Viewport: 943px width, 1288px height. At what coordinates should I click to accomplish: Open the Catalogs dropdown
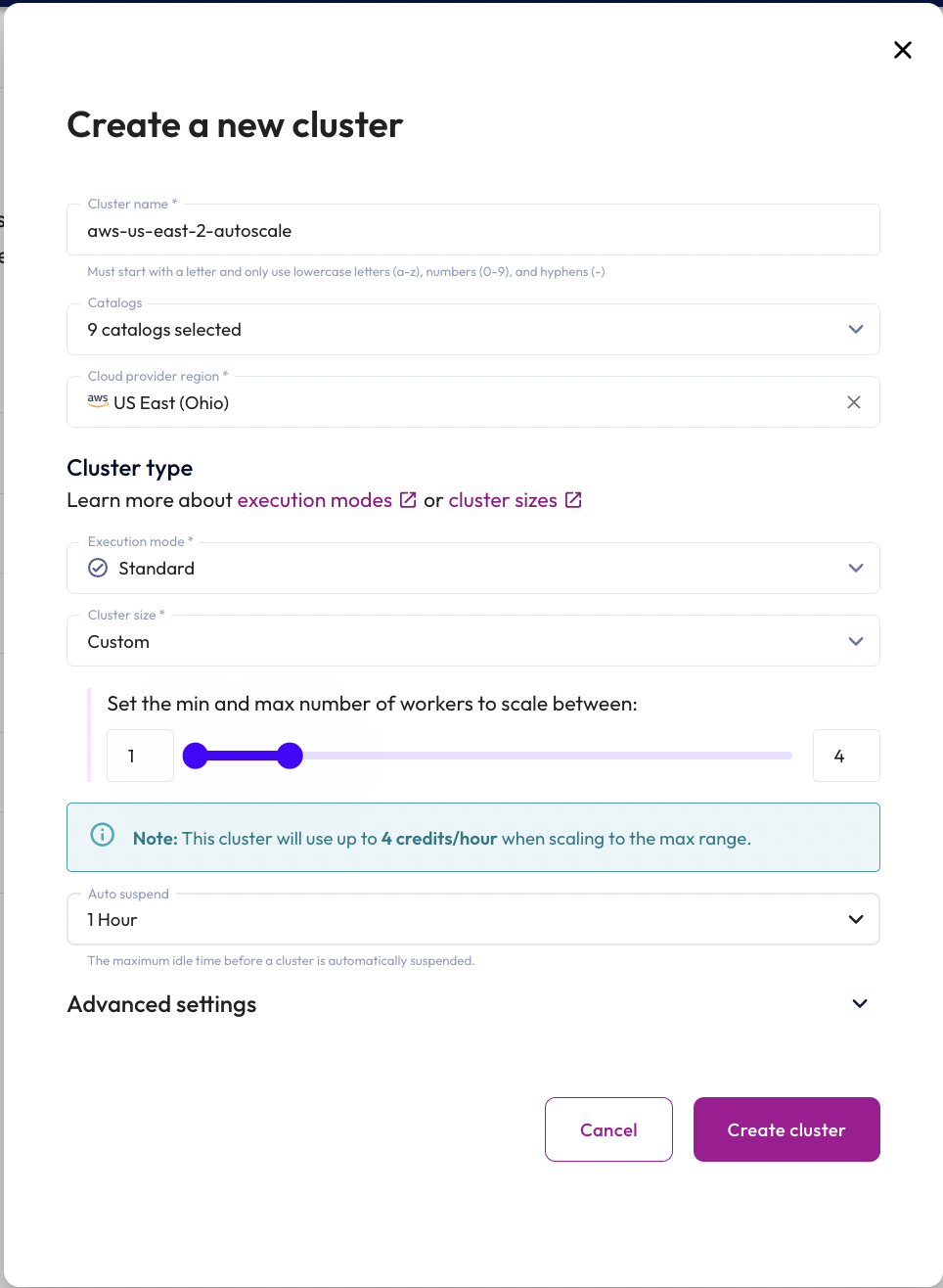coord(473,330)
